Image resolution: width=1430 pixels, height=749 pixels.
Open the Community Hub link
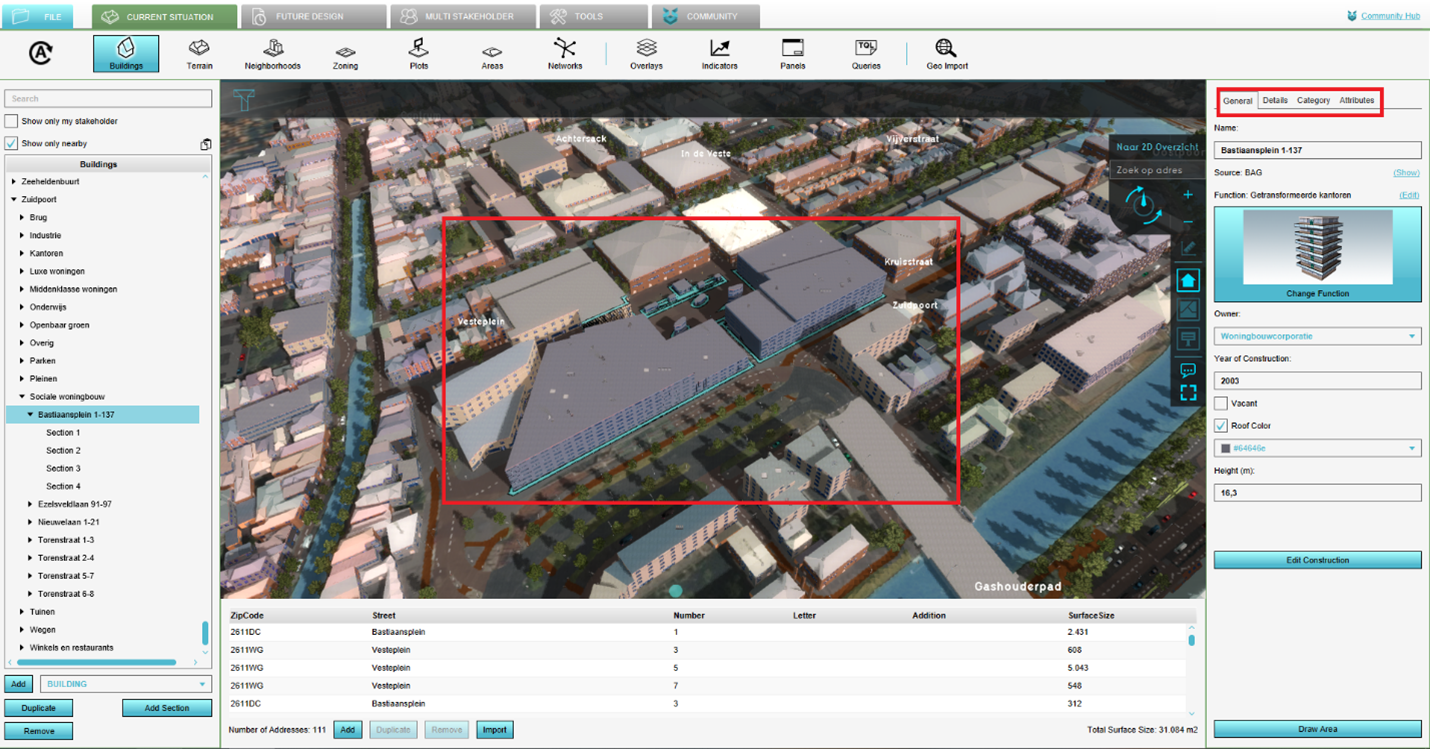coord(1389,16)
